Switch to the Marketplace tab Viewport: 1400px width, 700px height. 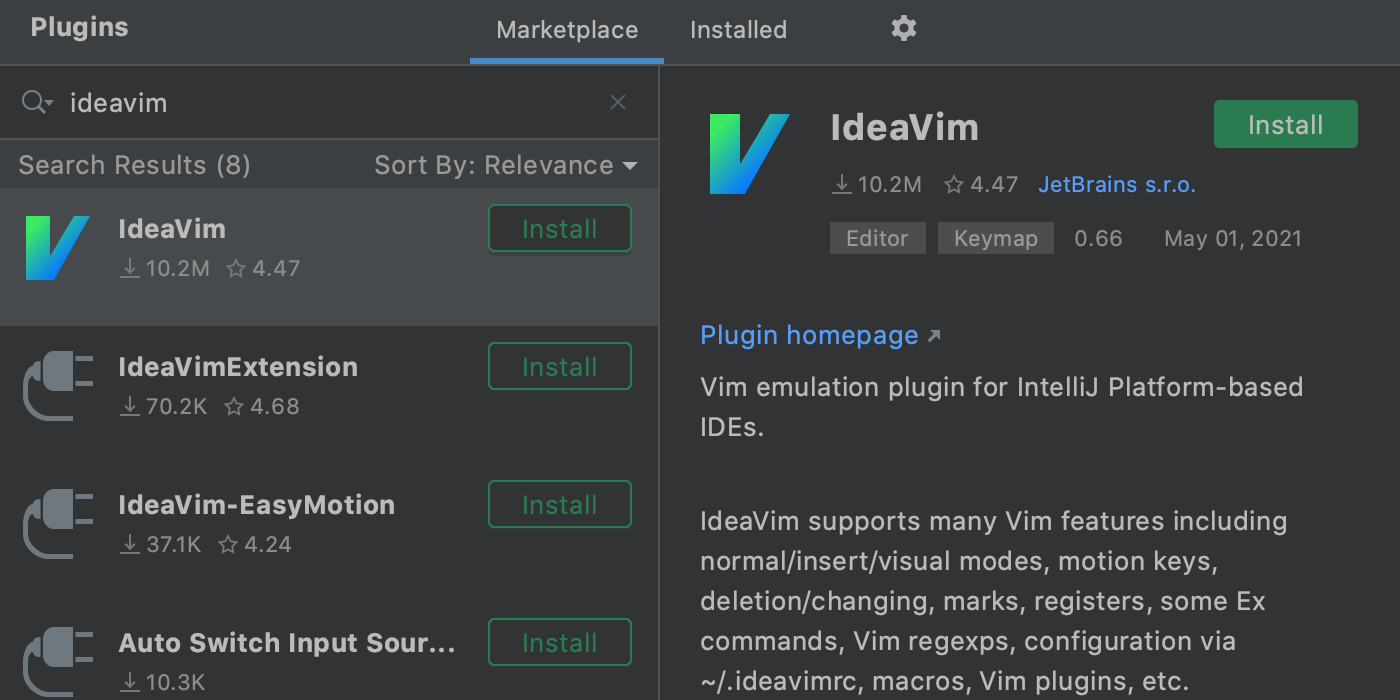567,30
